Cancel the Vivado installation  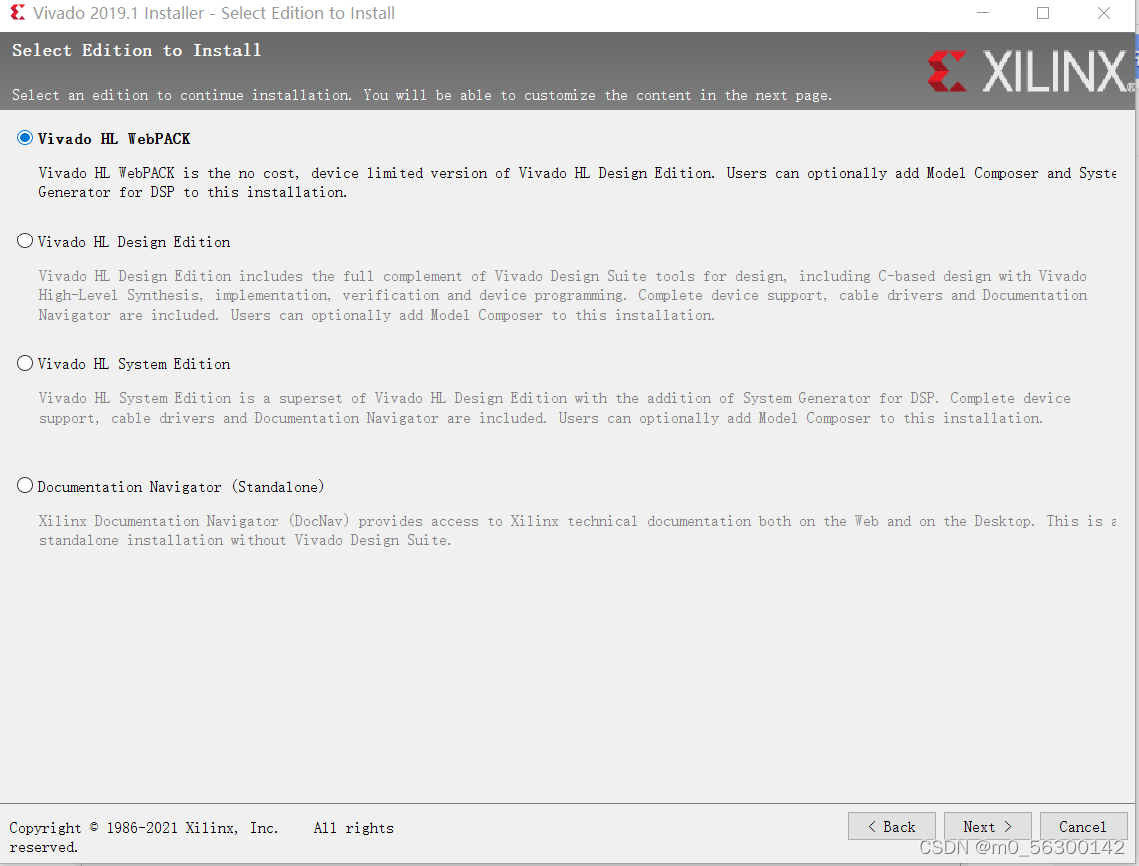[1083, 827]
